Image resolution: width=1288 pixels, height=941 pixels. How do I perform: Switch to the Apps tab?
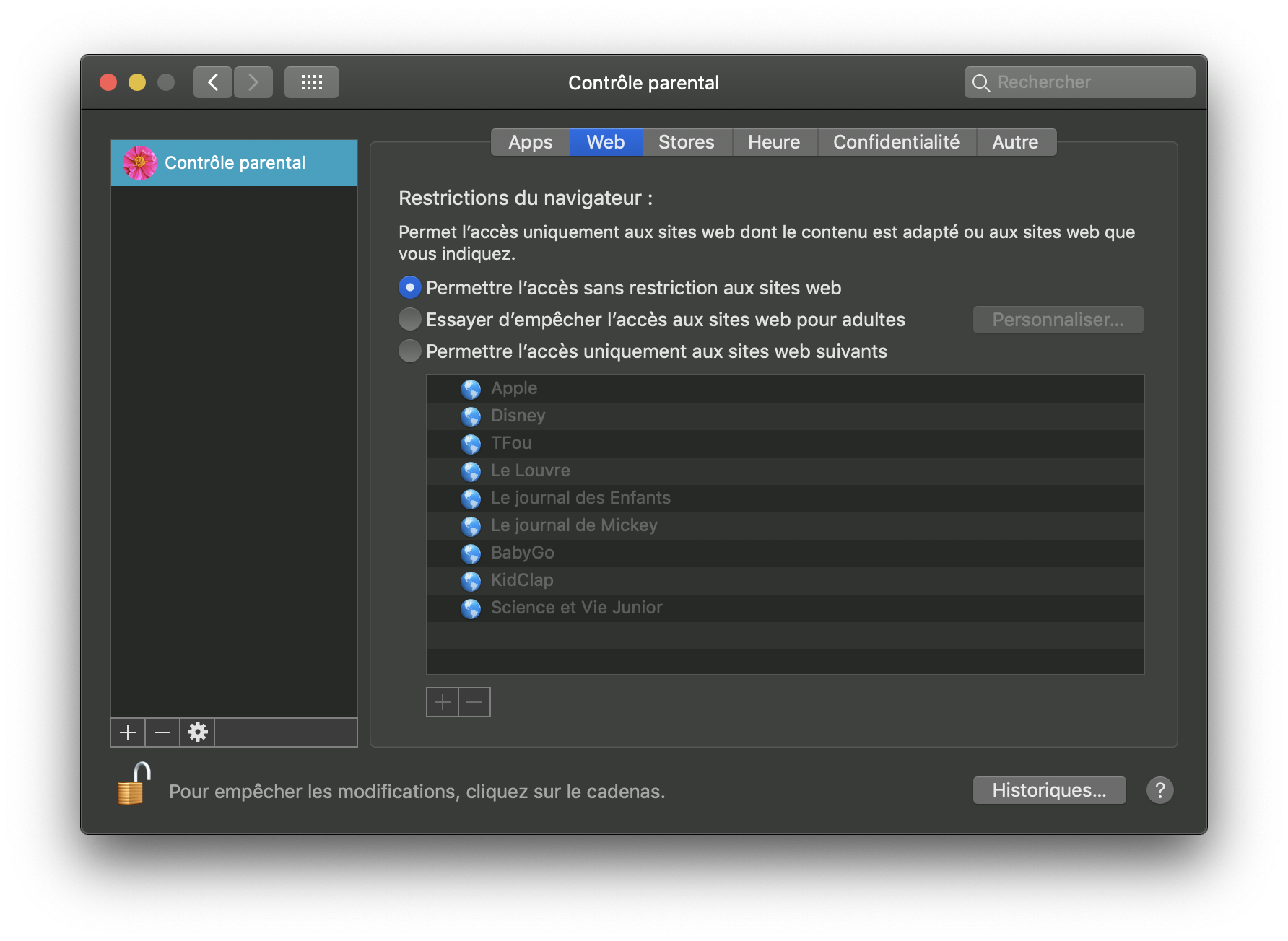(530, 142)
